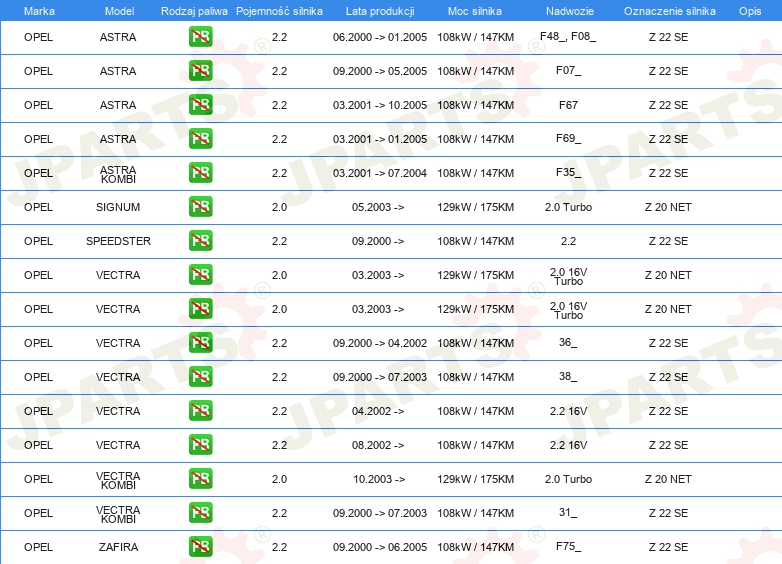The width and height of the screenshot is (782, 564).
Task: Click 'Z 22 SE' engine code in SPEEDSTER row
Action: point(668,241)
